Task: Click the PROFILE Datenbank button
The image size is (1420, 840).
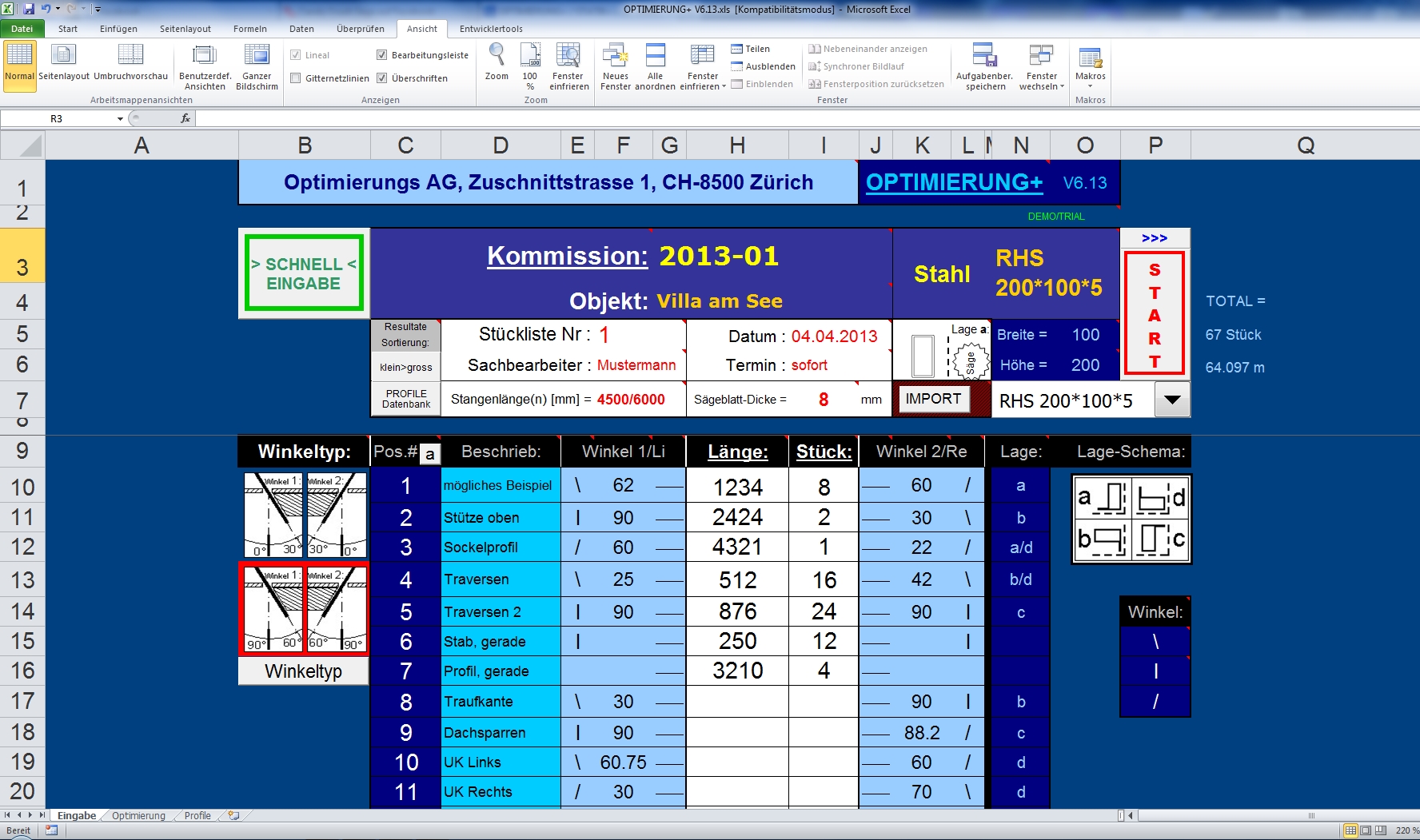Action: pyautogui.click(x=406, y=399)
